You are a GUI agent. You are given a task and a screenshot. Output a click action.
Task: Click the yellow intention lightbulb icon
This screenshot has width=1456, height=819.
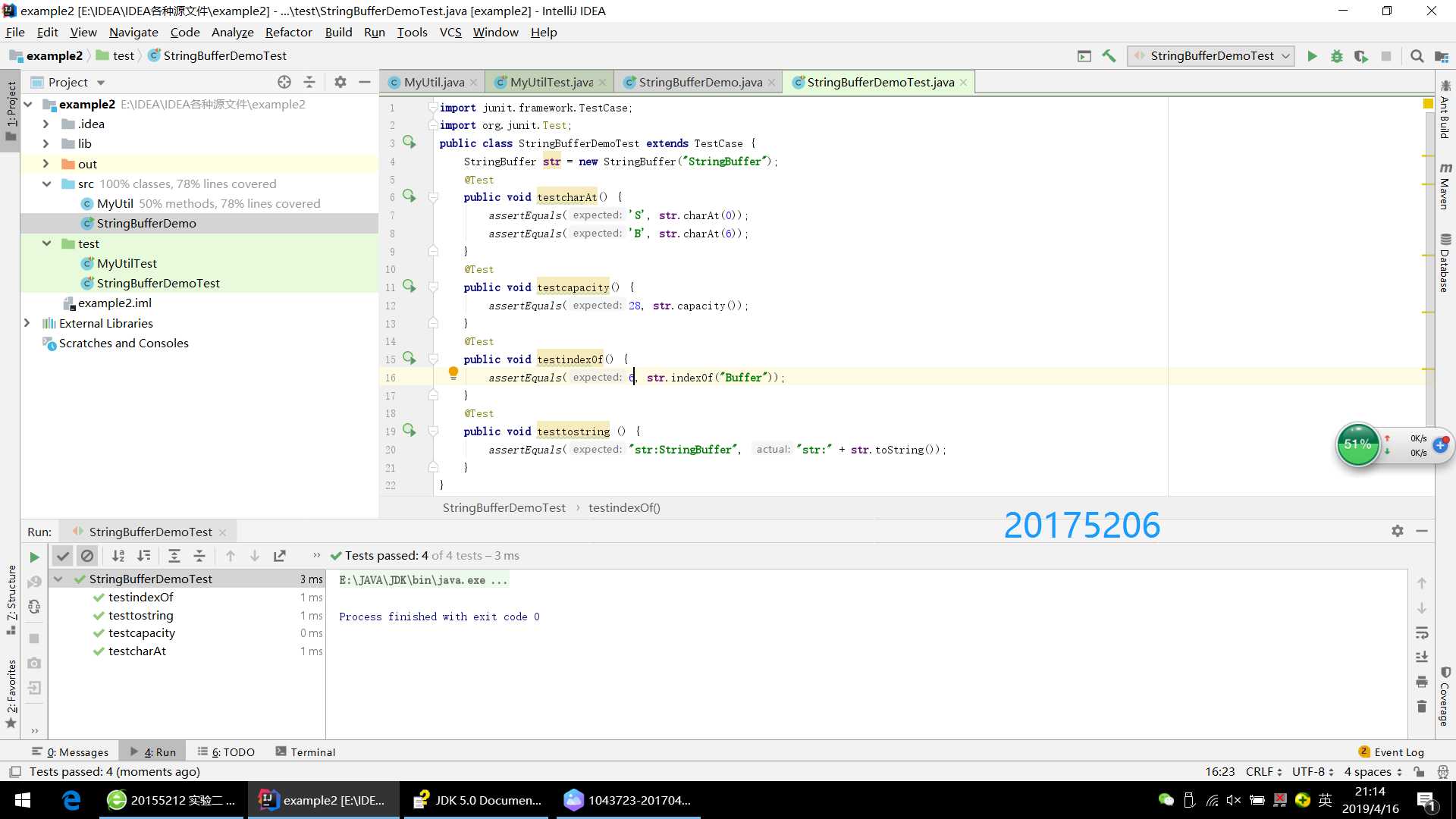click(x=453, y=372)
